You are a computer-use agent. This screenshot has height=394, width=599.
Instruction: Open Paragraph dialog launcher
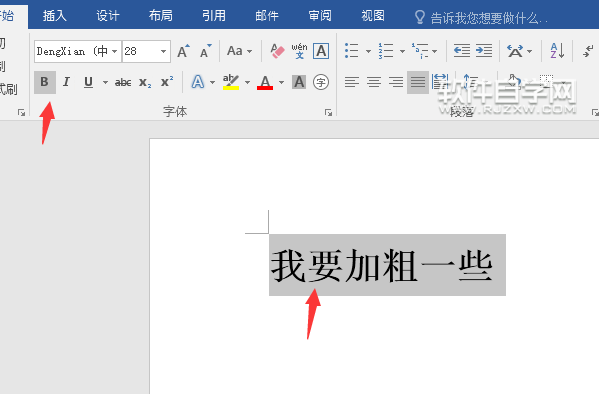[595, 112]
